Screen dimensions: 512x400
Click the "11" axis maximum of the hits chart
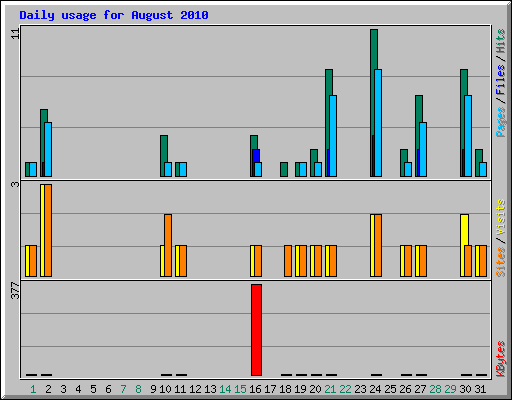15,33
